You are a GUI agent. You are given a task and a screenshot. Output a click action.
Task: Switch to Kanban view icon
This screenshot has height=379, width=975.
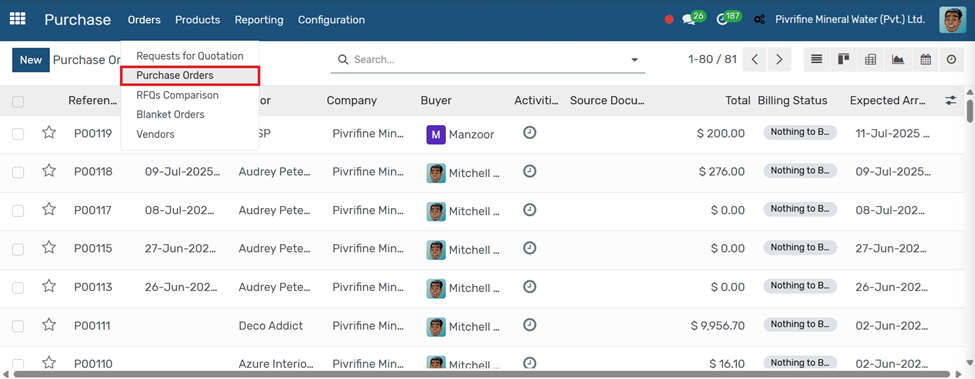coord(843,60)
